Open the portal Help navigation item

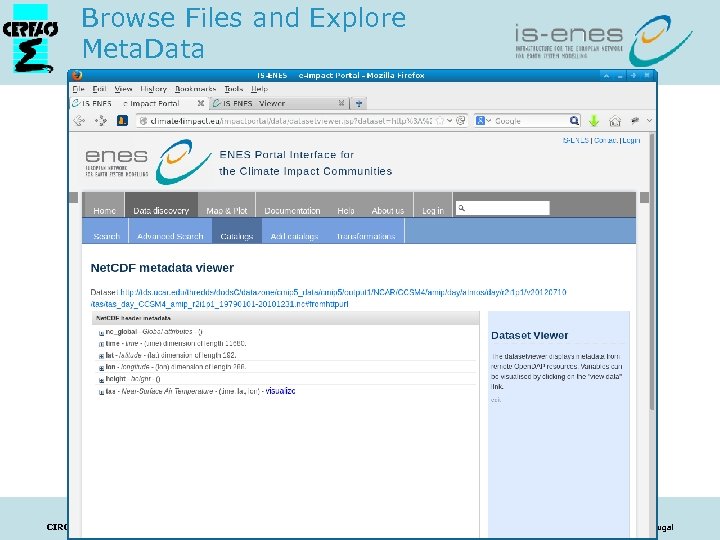point(346,210)
